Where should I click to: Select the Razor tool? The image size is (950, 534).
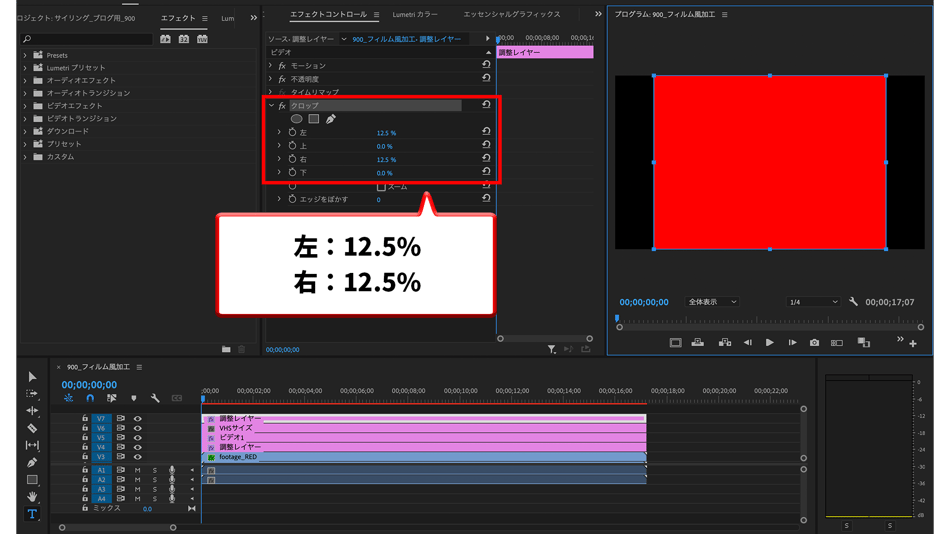coord(32,428)
